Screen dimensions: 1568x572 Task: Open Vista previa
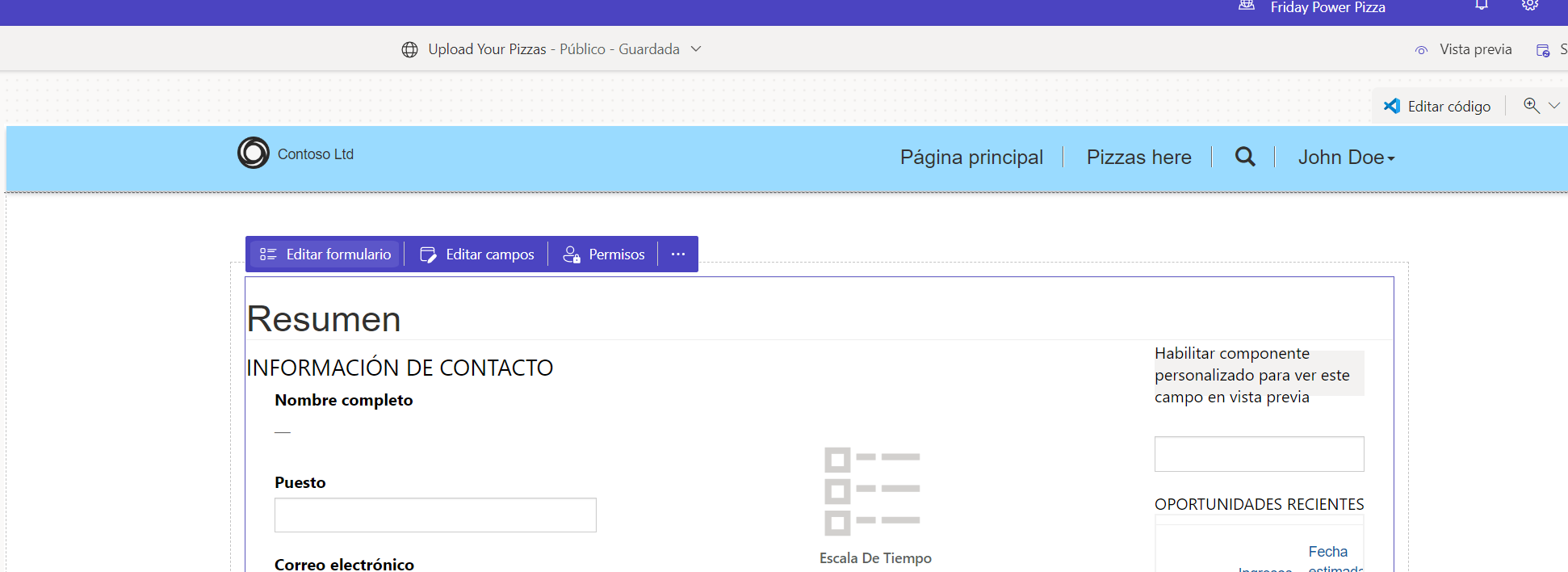point(1464,49)
